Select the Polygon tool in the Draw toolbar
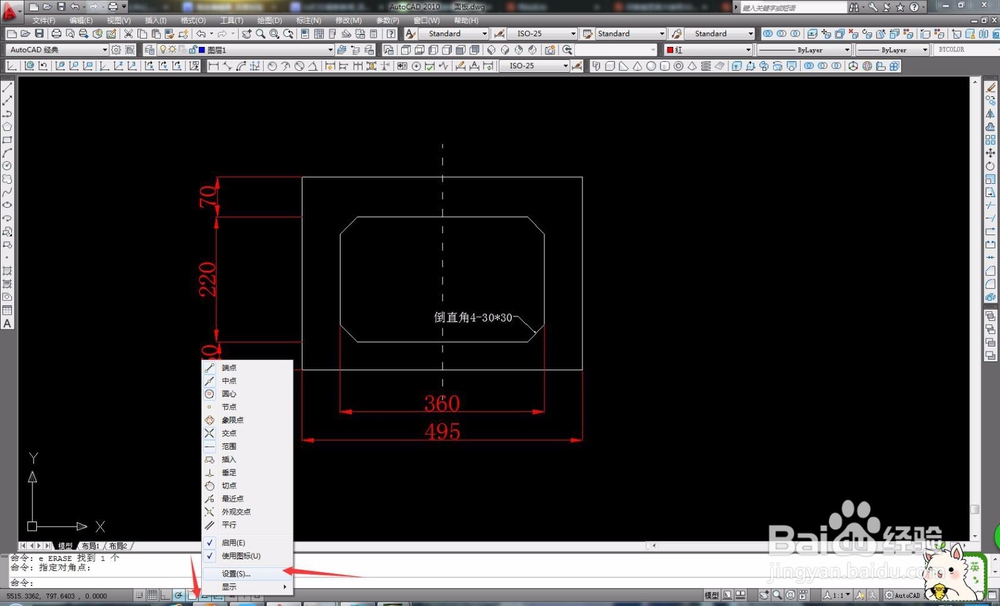This screenshot has height=606, width=1000. pos(8,127)
